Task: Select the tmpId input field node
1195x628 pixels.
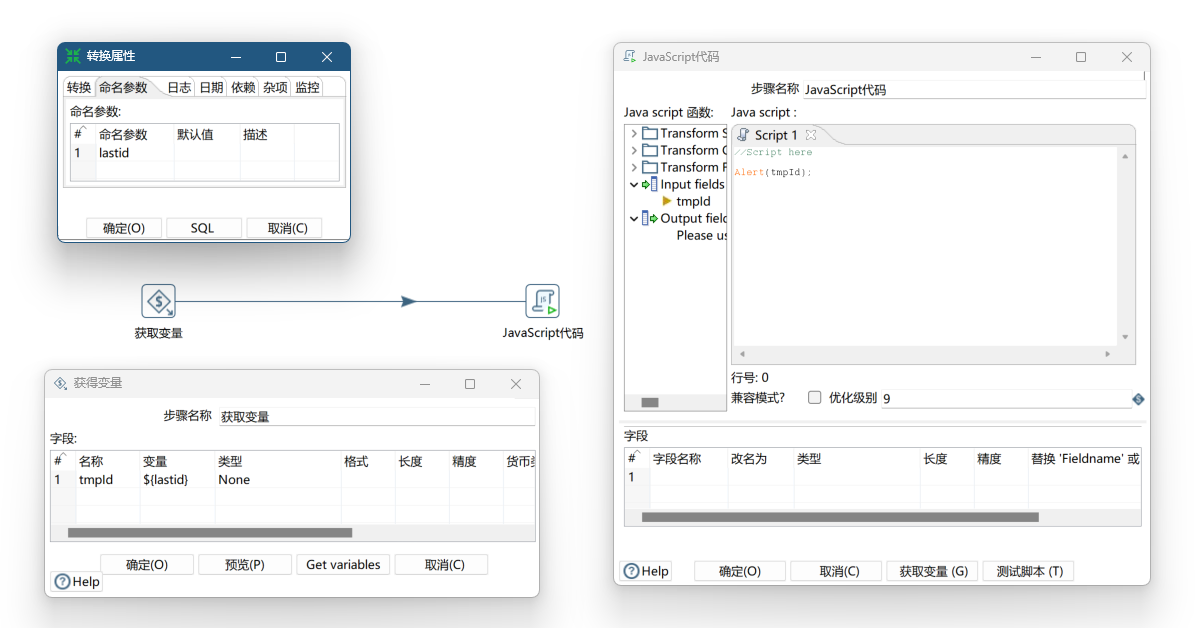Action: (693, 201)
